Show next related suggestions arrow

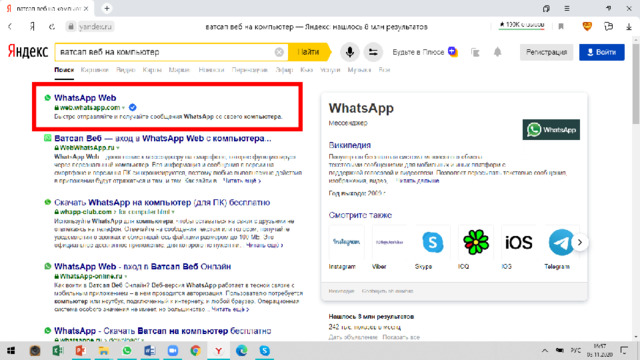(580, 242)
